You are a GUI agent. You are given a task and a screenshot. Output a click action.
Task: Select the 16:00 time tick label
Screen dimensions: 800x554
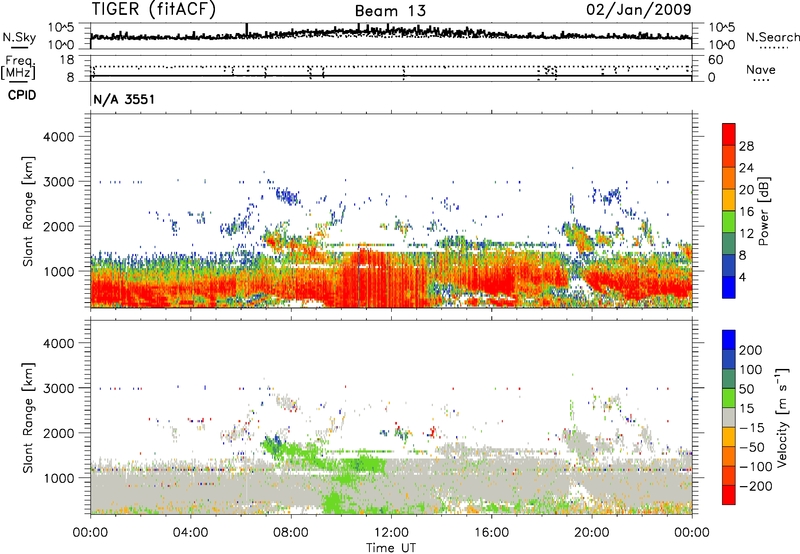491,533
